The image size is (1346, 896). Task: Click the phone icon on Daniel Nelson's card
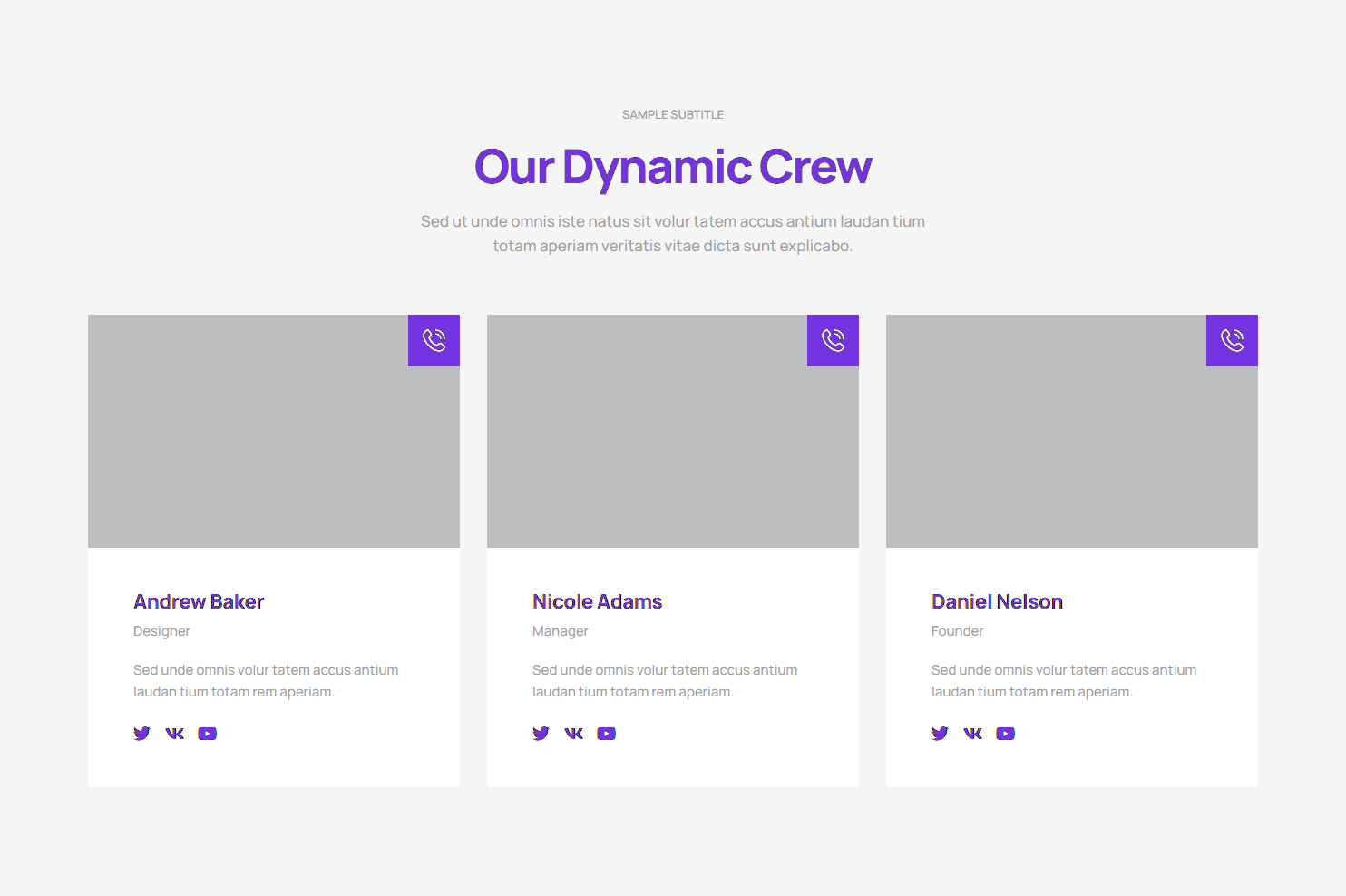pyautogui.click(x=1232, y=340)
